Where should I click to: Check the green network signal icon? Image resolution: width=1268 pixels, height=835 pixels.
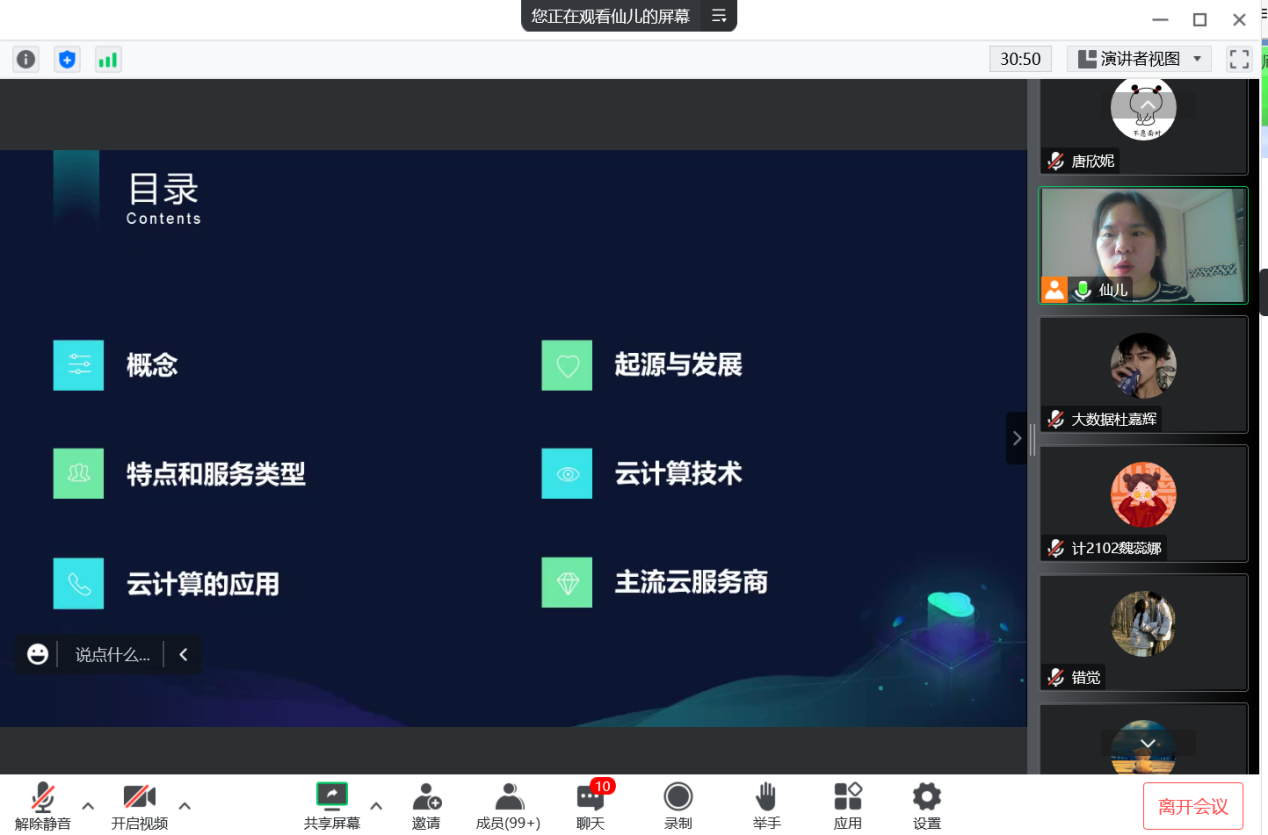tap(107, 59)
